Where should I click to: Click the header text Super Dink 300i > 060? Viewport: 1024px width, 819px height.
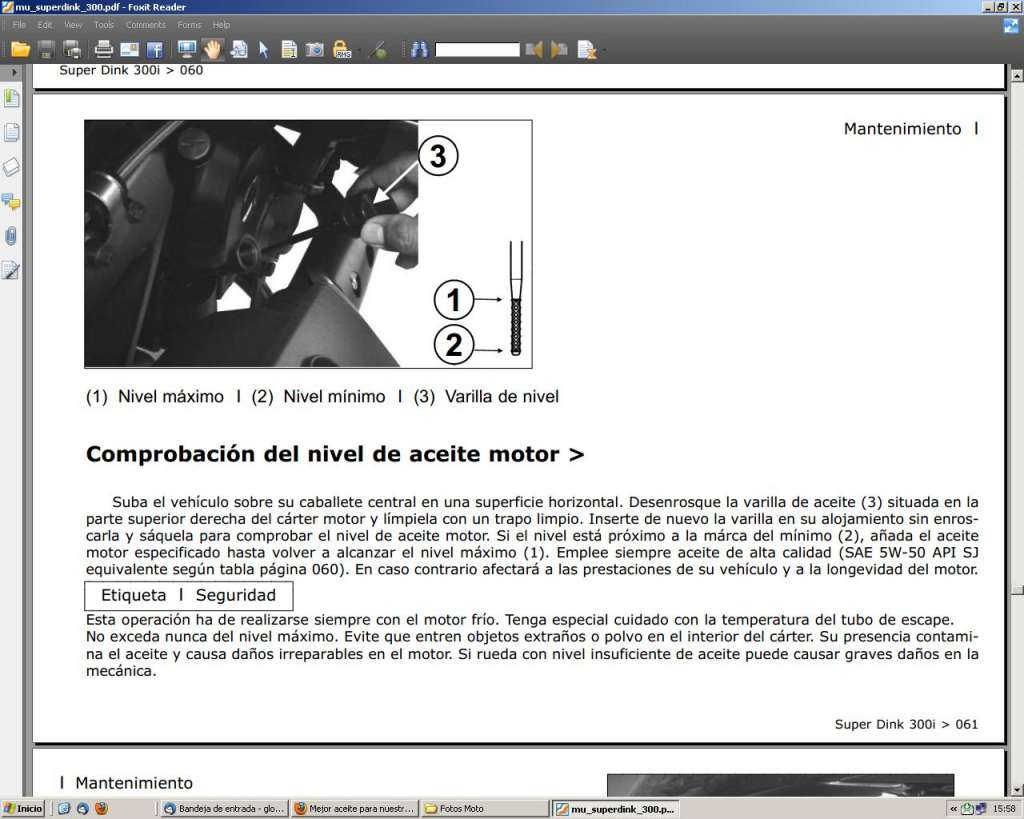(131, 70)
